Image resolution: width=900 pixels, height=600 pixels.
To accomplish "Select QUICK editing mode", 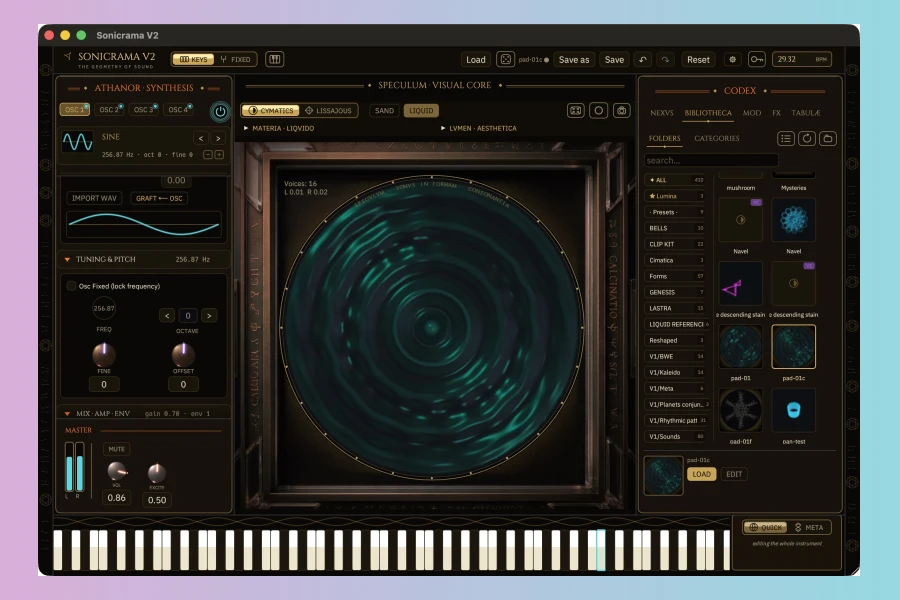I will (765, 527).
